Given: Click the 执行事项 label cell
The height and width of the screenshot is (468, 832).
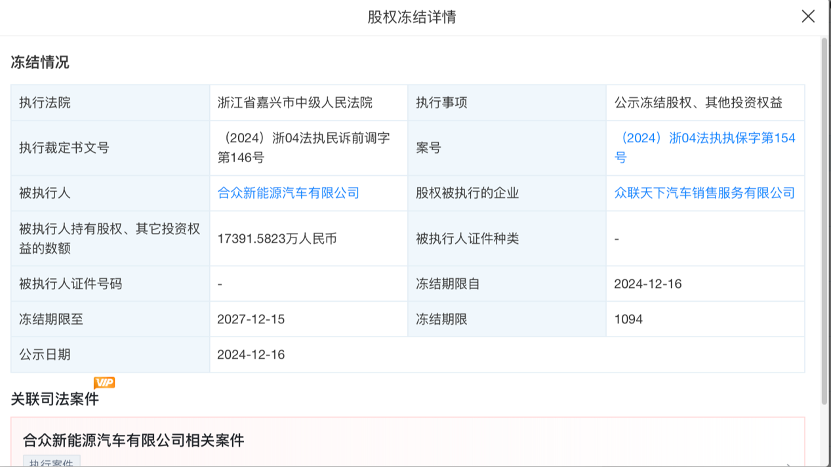Looking at the screenshot, I should click(507, 102).
